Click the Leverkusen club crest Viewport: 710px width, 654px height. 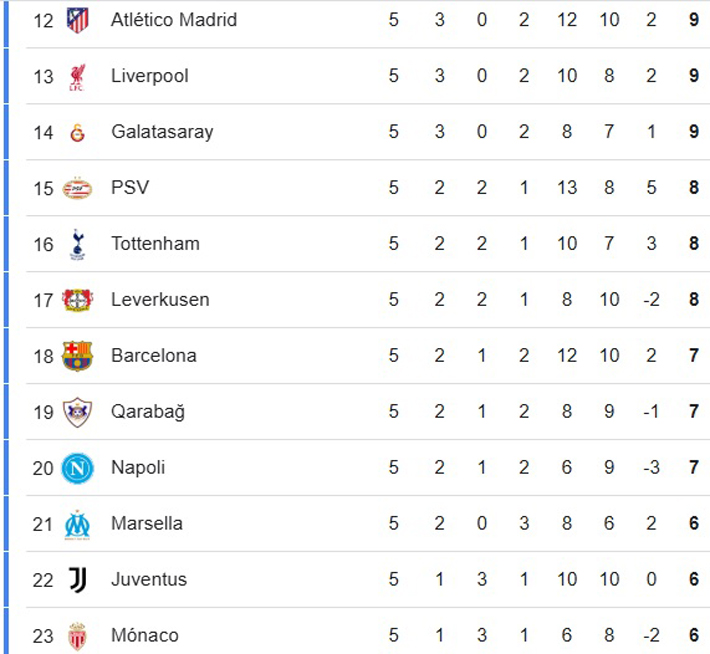[x=77, y=300]
